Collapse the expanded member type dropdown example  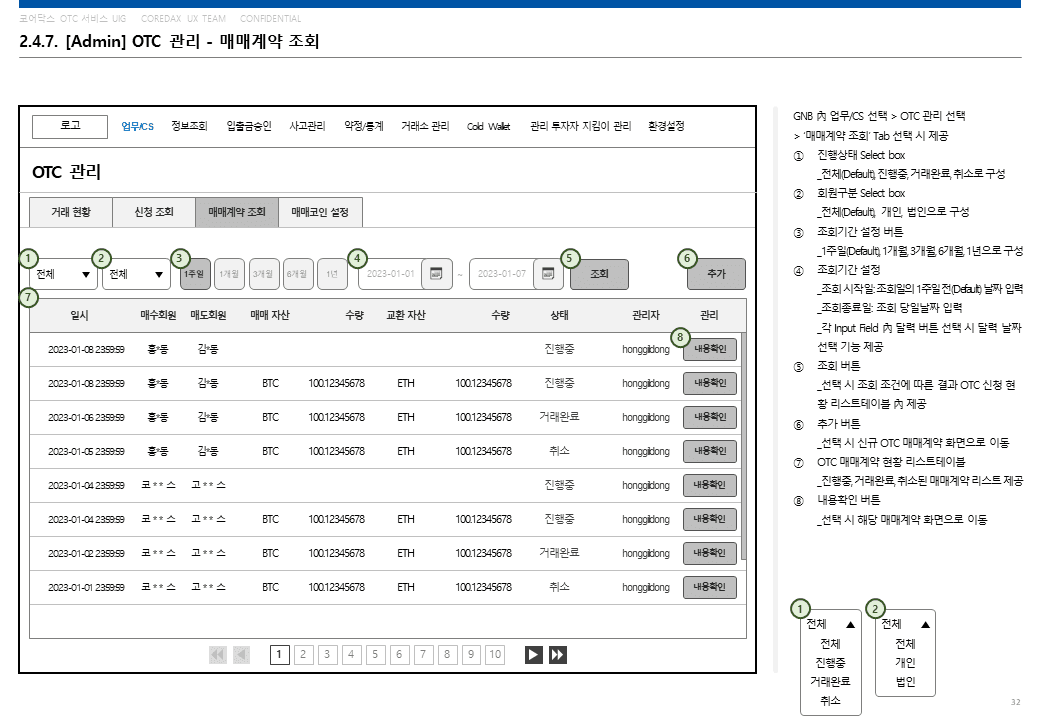(925, 625)
